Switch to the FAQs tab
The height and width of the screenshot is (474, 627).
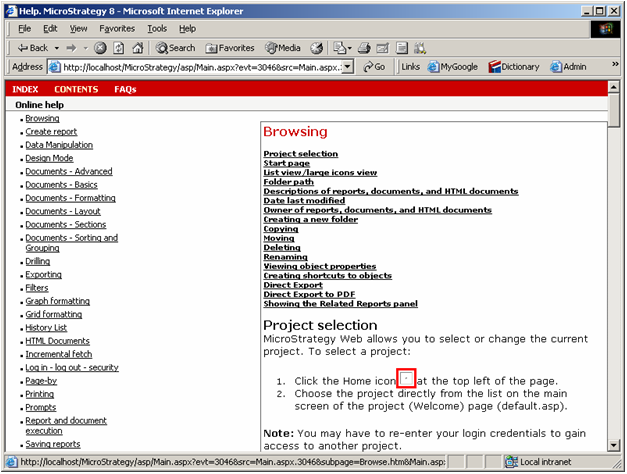(125, 90)
